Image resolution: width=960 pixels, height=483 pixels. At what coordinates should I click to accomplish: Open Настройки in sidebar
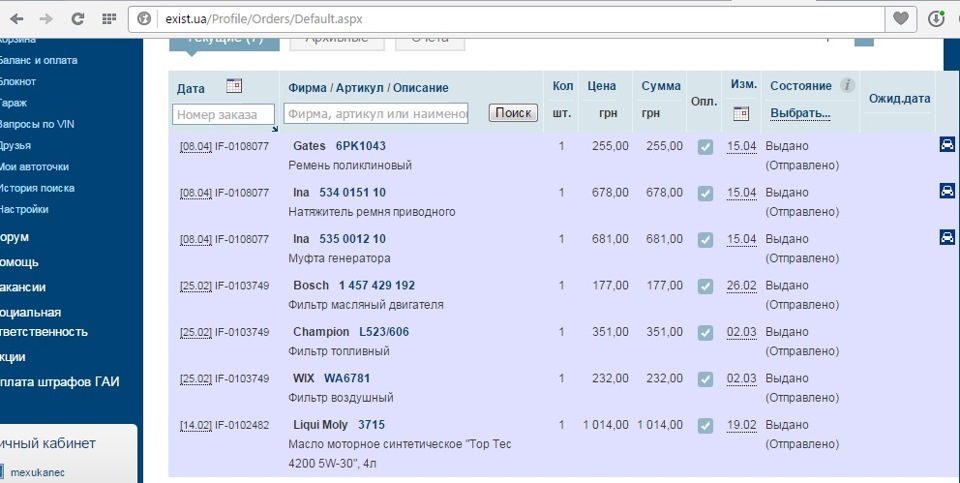(24, 209)
